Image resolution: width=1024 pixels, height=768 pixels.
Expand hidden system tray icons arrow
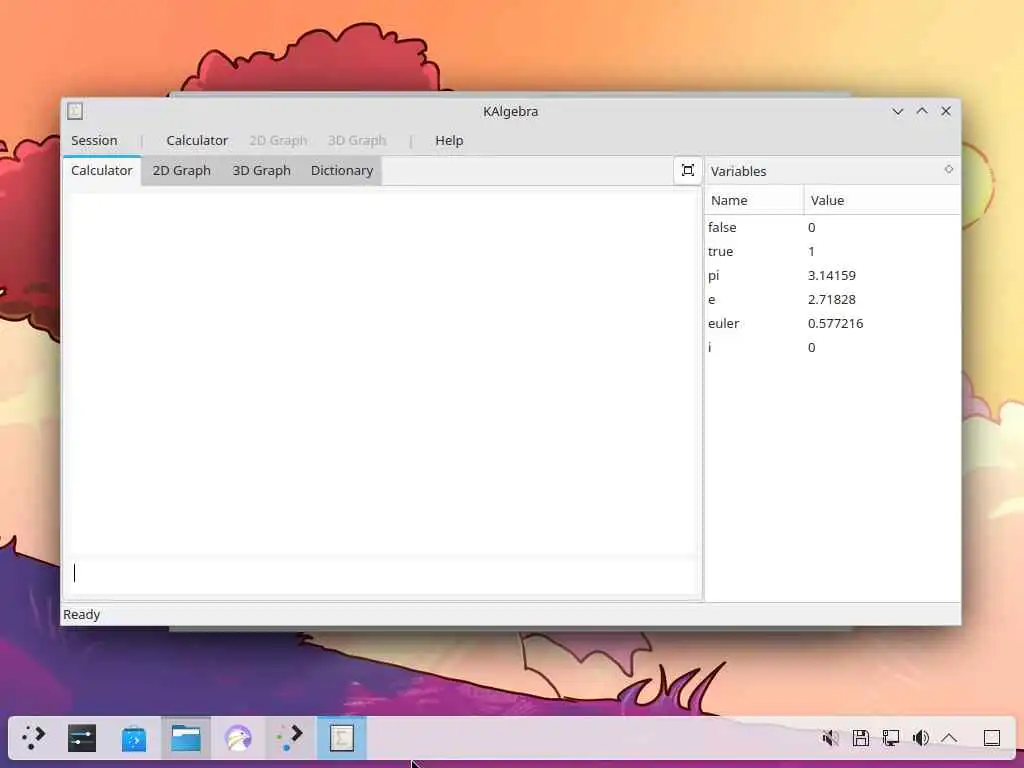click(950, 738)
